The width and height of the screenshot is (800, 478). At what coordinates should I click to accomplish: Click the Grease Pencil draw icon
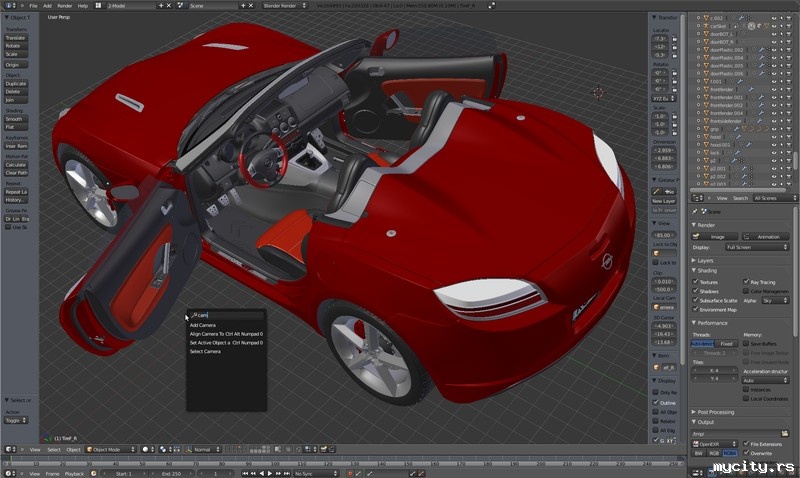[x=657, y=191]
